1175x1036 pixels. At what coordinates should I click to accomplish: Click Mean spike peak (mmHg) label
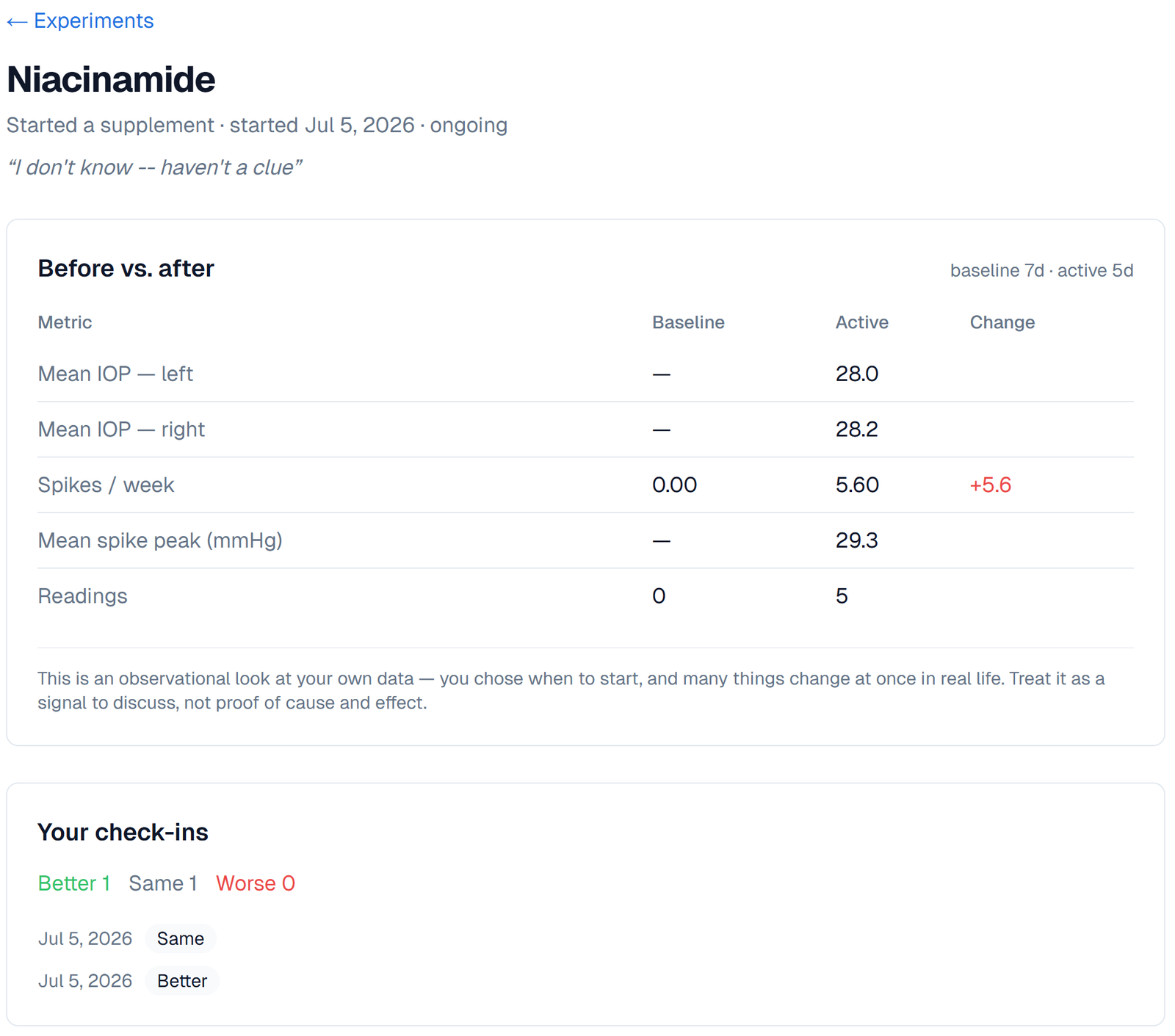pyautogui.click(x=160, y=540)
